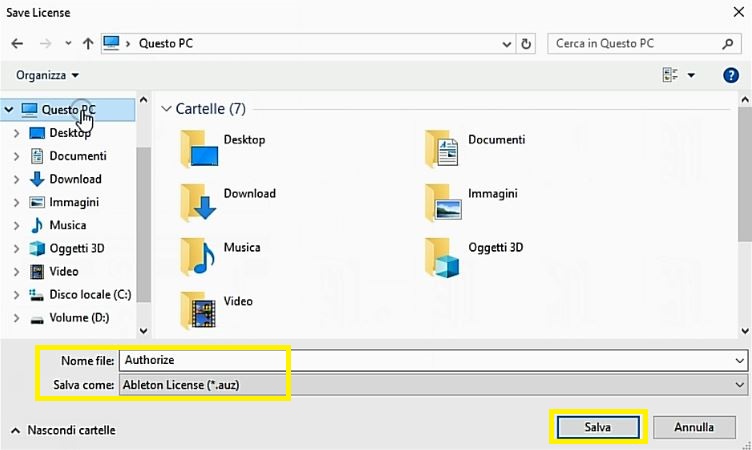Change view with the view icon

(x=670, y=75)
